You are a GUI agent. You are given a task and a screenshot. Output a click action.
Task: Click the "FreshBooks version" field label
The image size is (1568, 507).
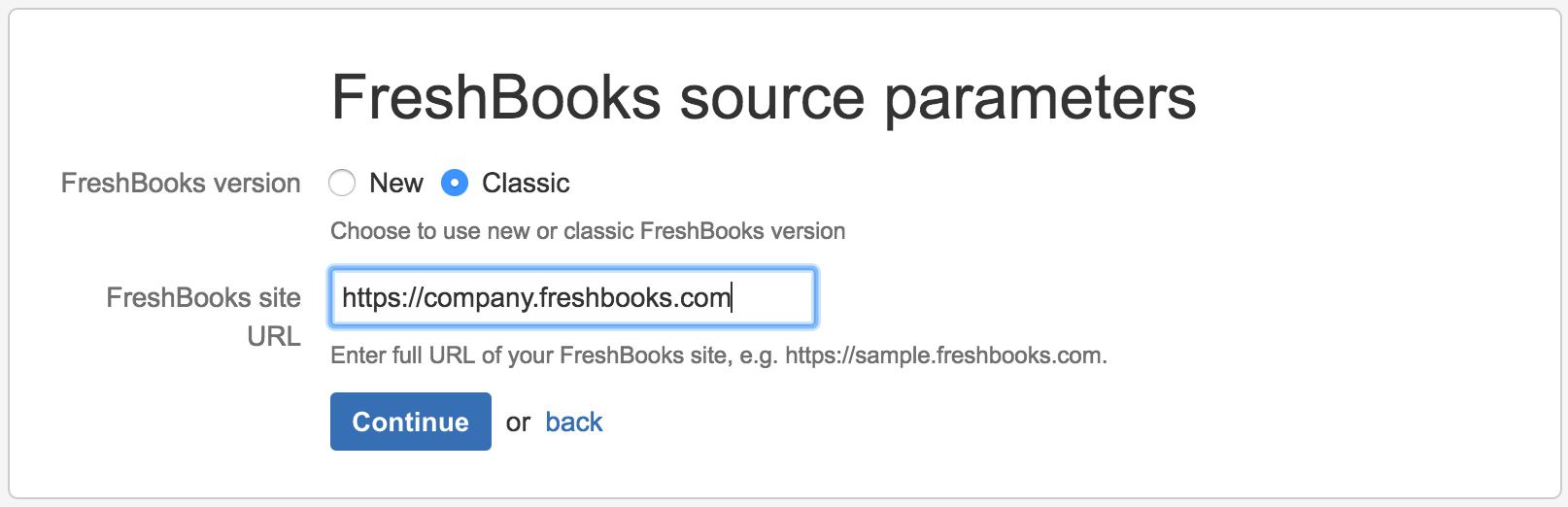pos(181,183)
